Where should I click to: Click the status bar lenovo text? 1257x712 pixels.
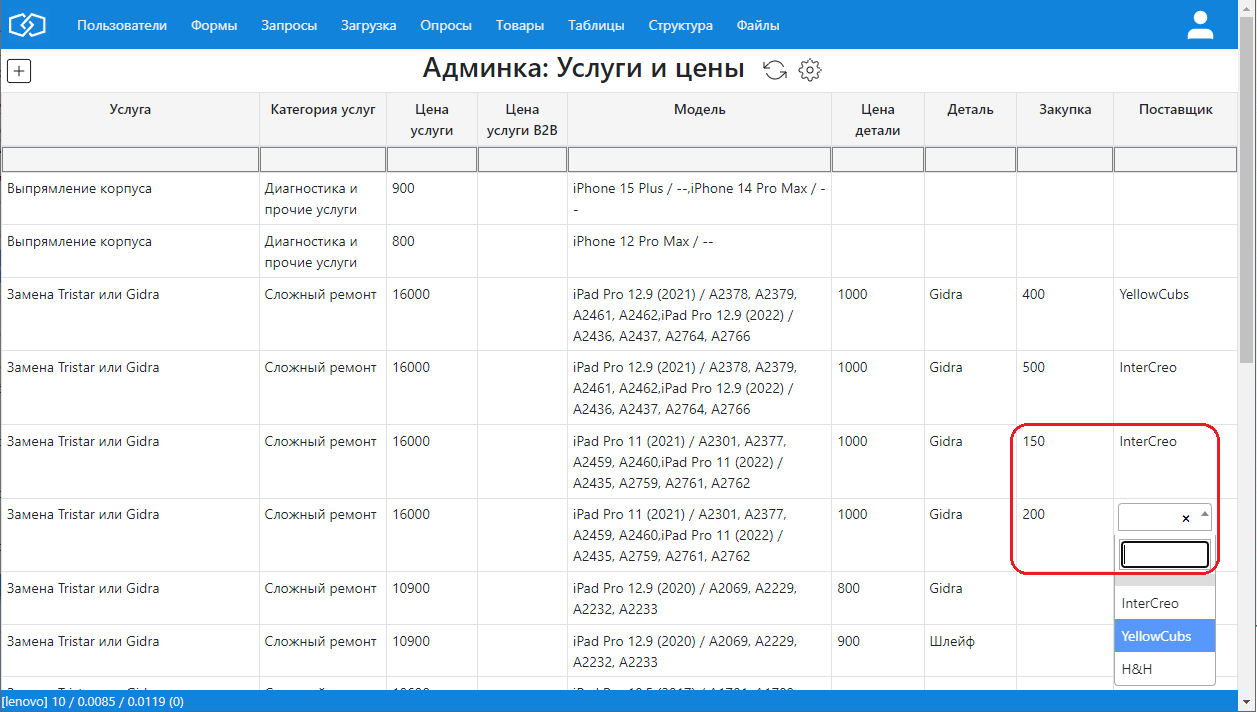coord(92,702)
